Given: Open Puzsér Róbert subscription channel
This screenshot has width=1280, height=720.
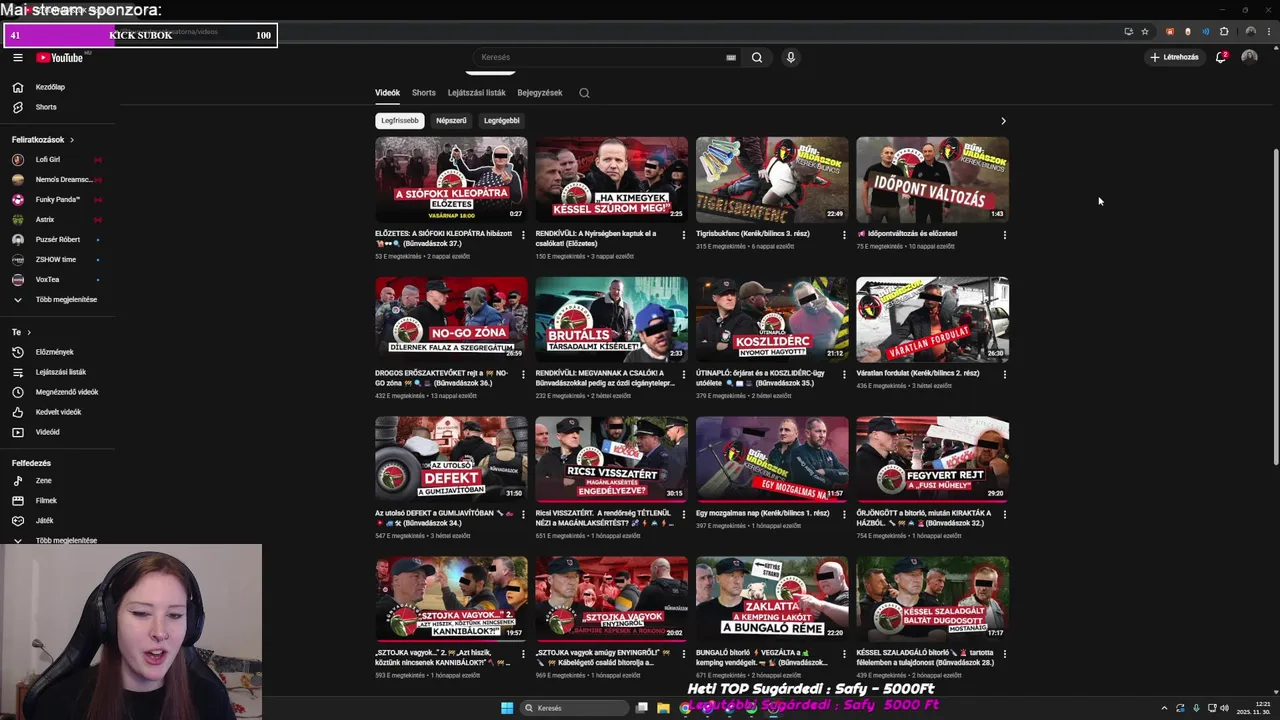Looking at the screenshot, I should coord(58,239).
